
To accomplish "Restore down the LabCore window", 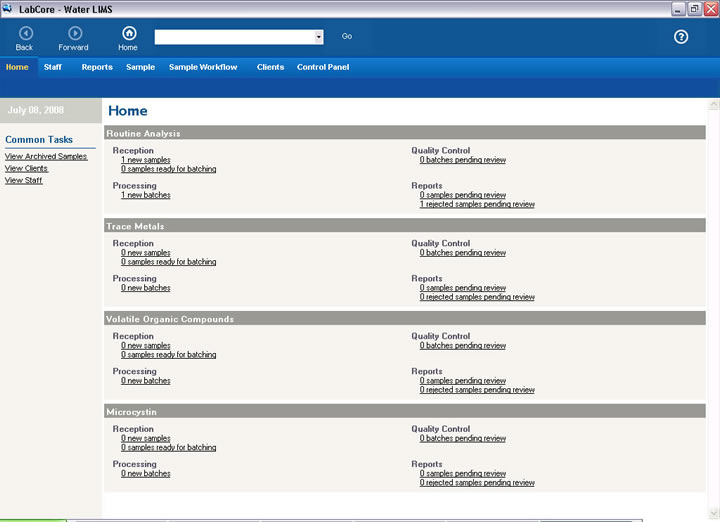I will point(694,9).
